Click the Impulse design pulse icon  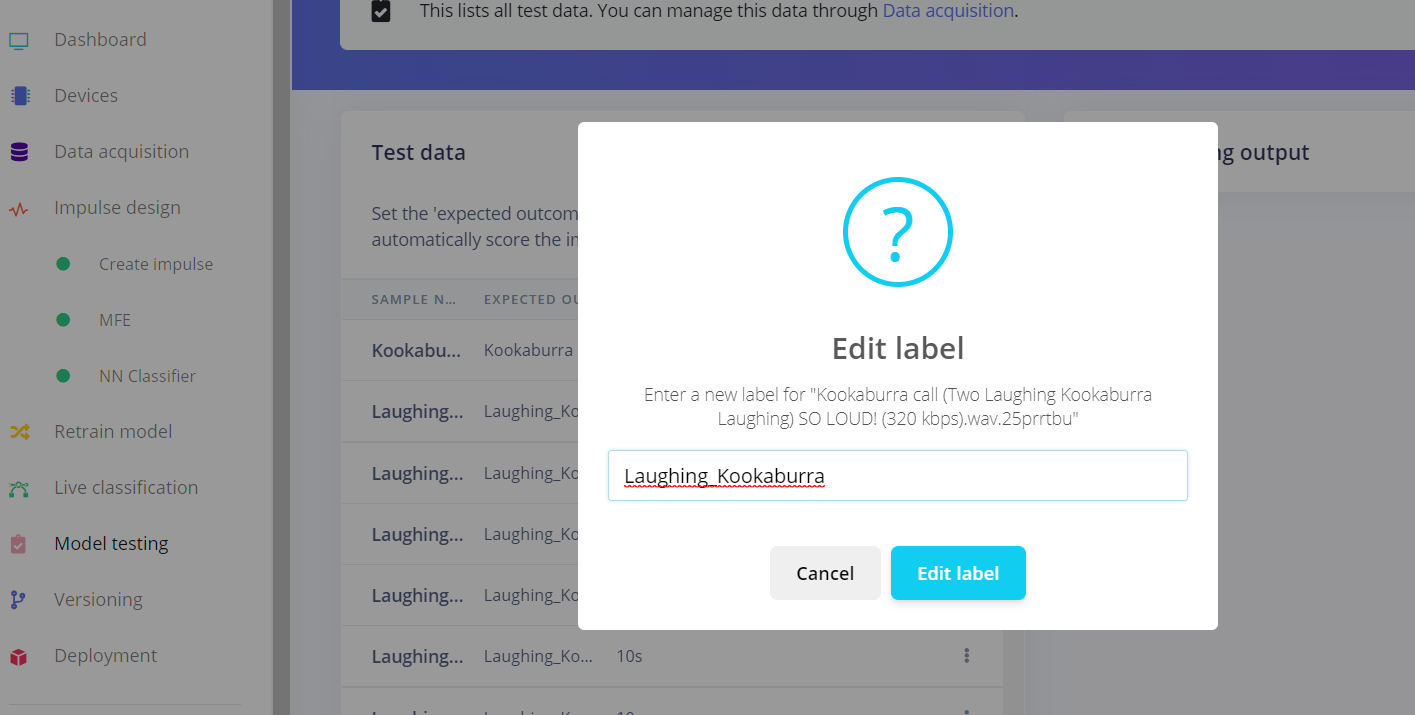(x=19, y=209)
